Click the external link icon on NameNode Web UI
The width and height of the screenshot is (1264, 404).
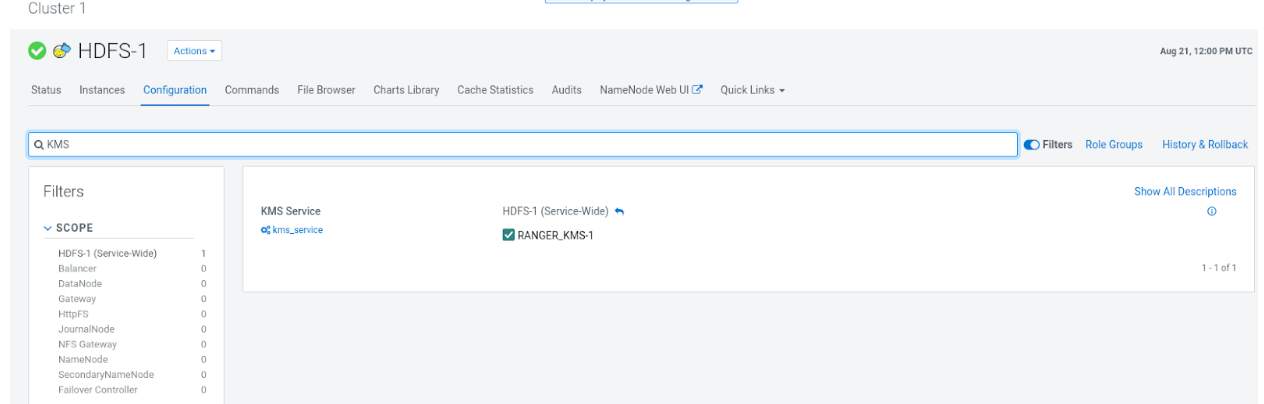tap(698, 90)
